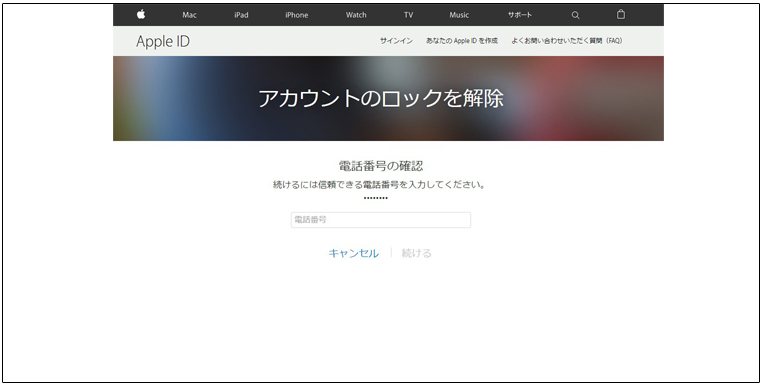
Task: Open the shopping bag icon
Action: pos(621,14)
